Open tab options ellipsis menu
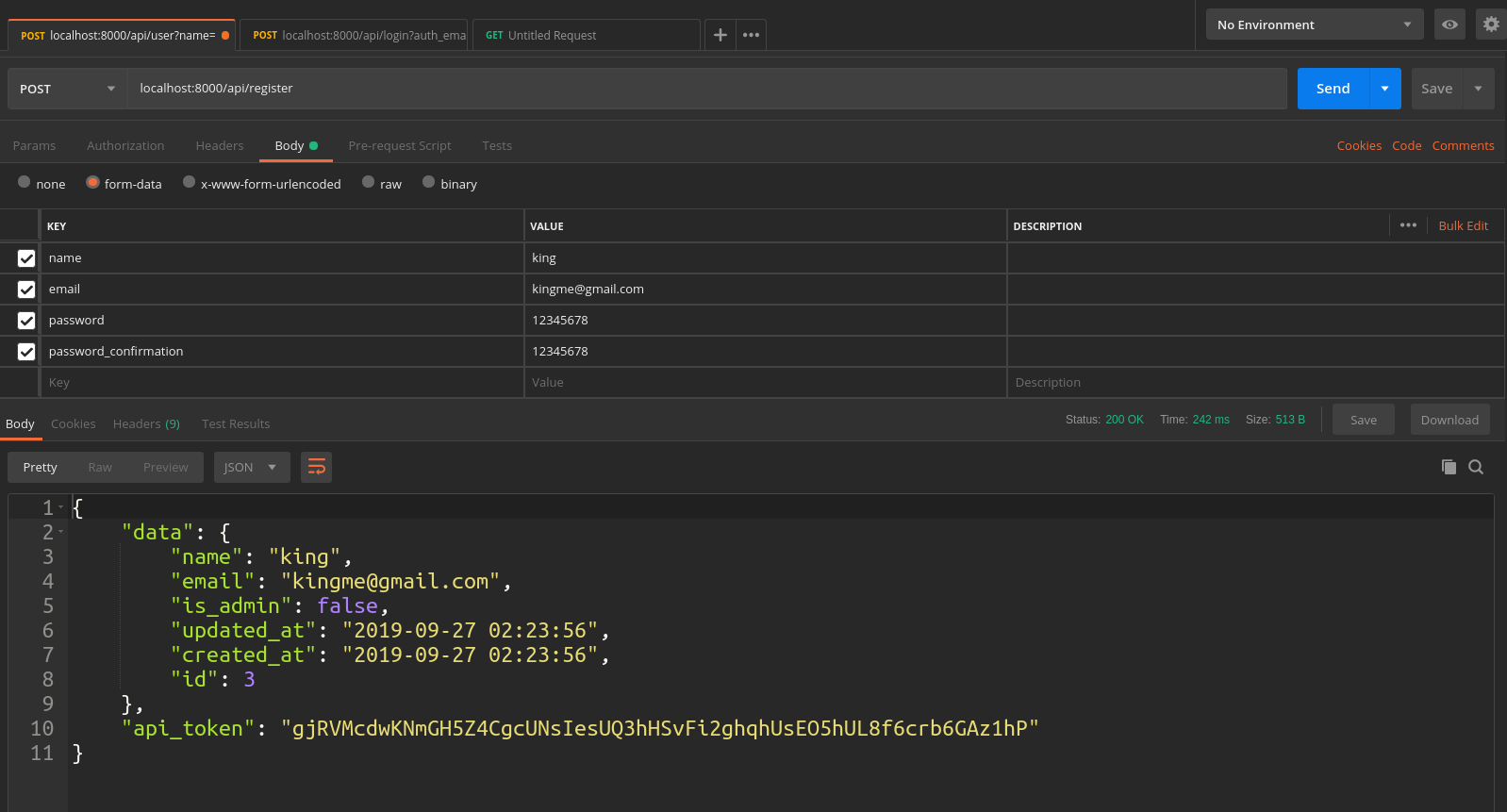1507x812 pixels. [x=751, y=35]
